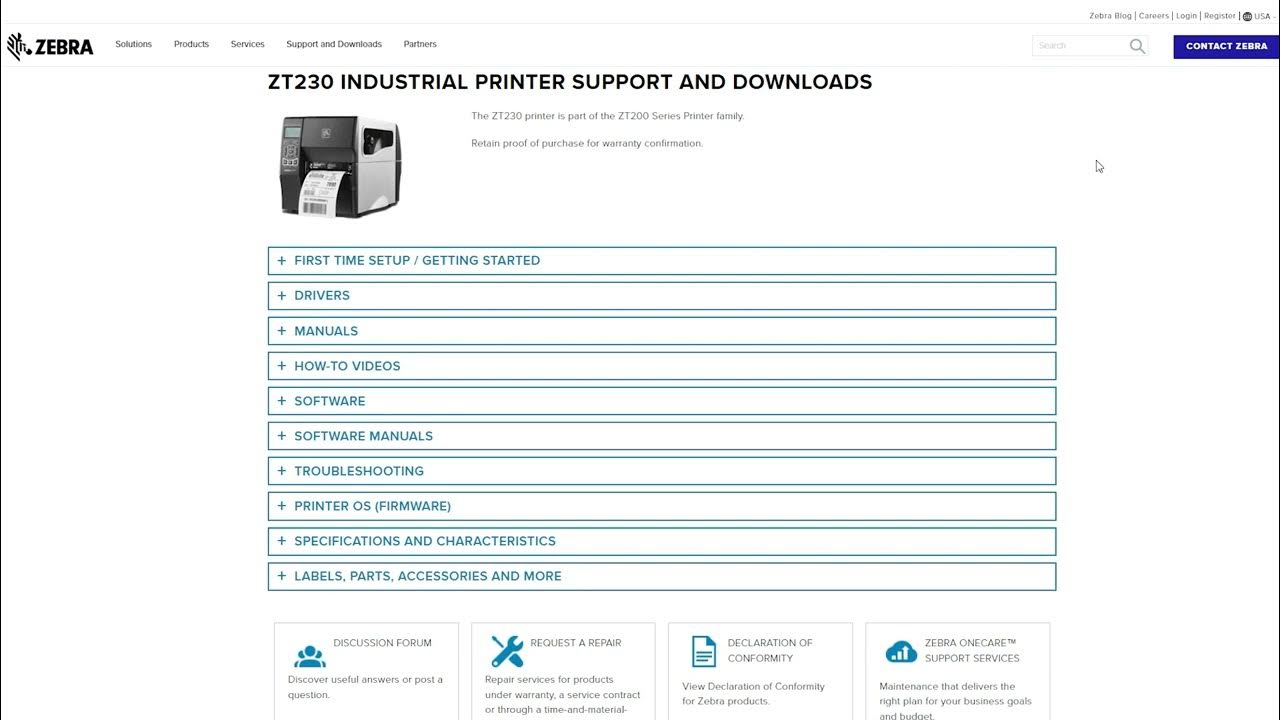Viewport: 1280px width, 720px height.
Task: Open the Declaration of Conformity card title
Action: 770,650
